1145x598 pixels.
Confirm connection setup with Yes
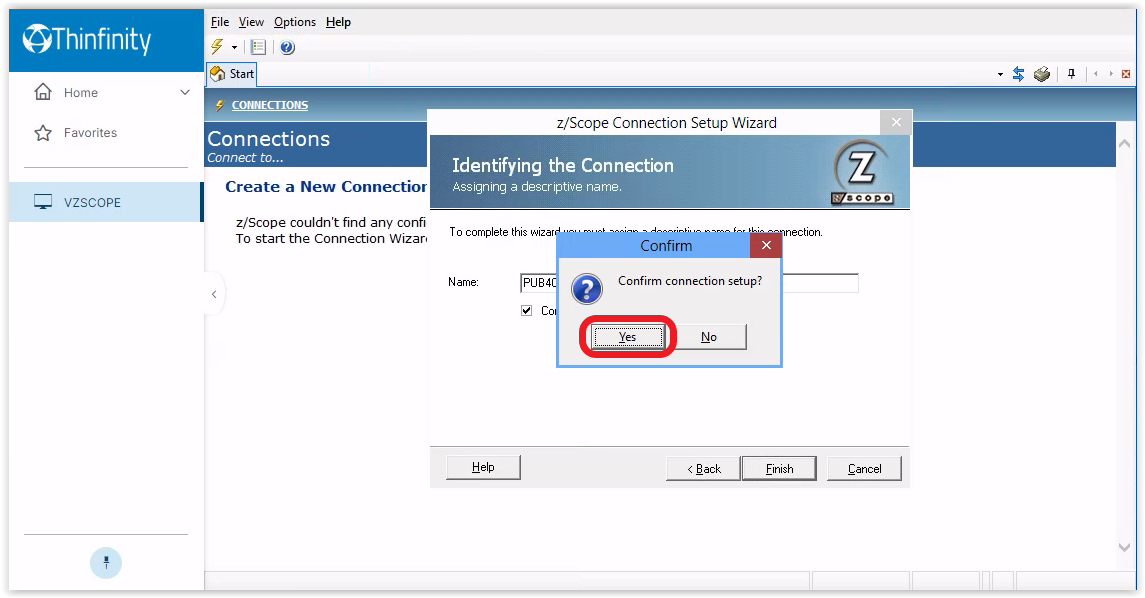(x=627, y=337)
